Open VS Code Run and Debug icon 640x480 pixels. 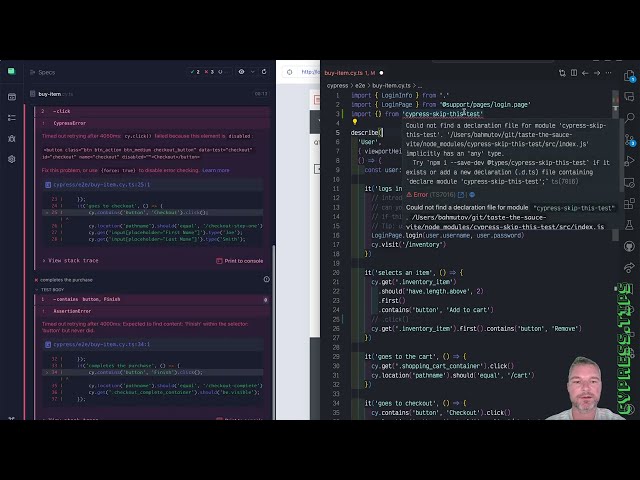[x=629, y=160]
